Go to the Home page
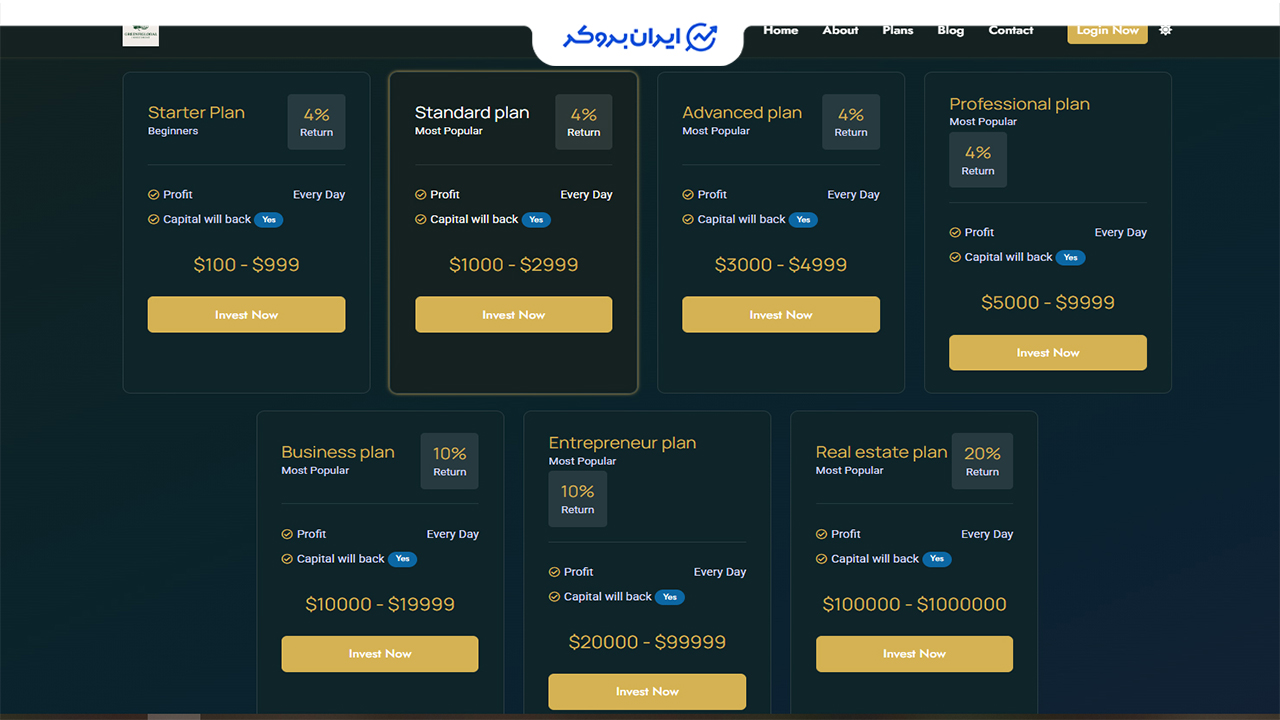The width and height of the screenshot is (1280, 720). point(781,30)
